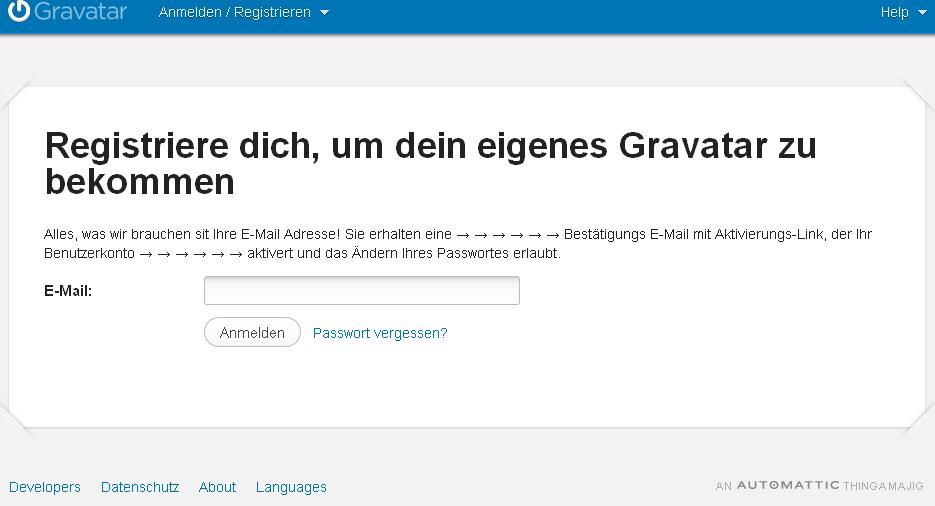Expand the arrow beside Anmelden / Registrieren
The width and height of the screenshot is (935, 506).
coord(324,13)
